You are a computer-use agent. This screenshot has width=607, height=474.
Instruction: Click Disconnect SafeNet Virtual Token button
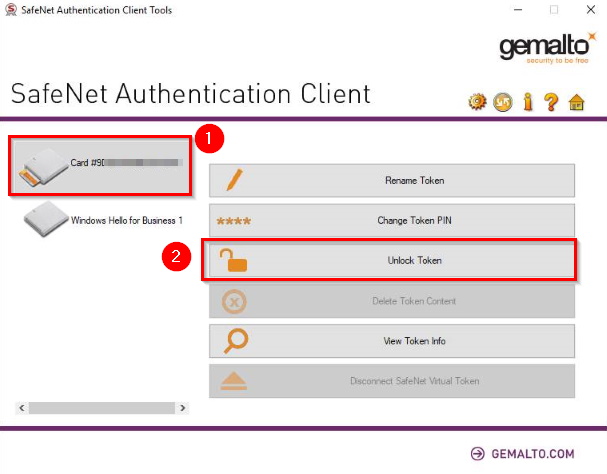[392, 381]
